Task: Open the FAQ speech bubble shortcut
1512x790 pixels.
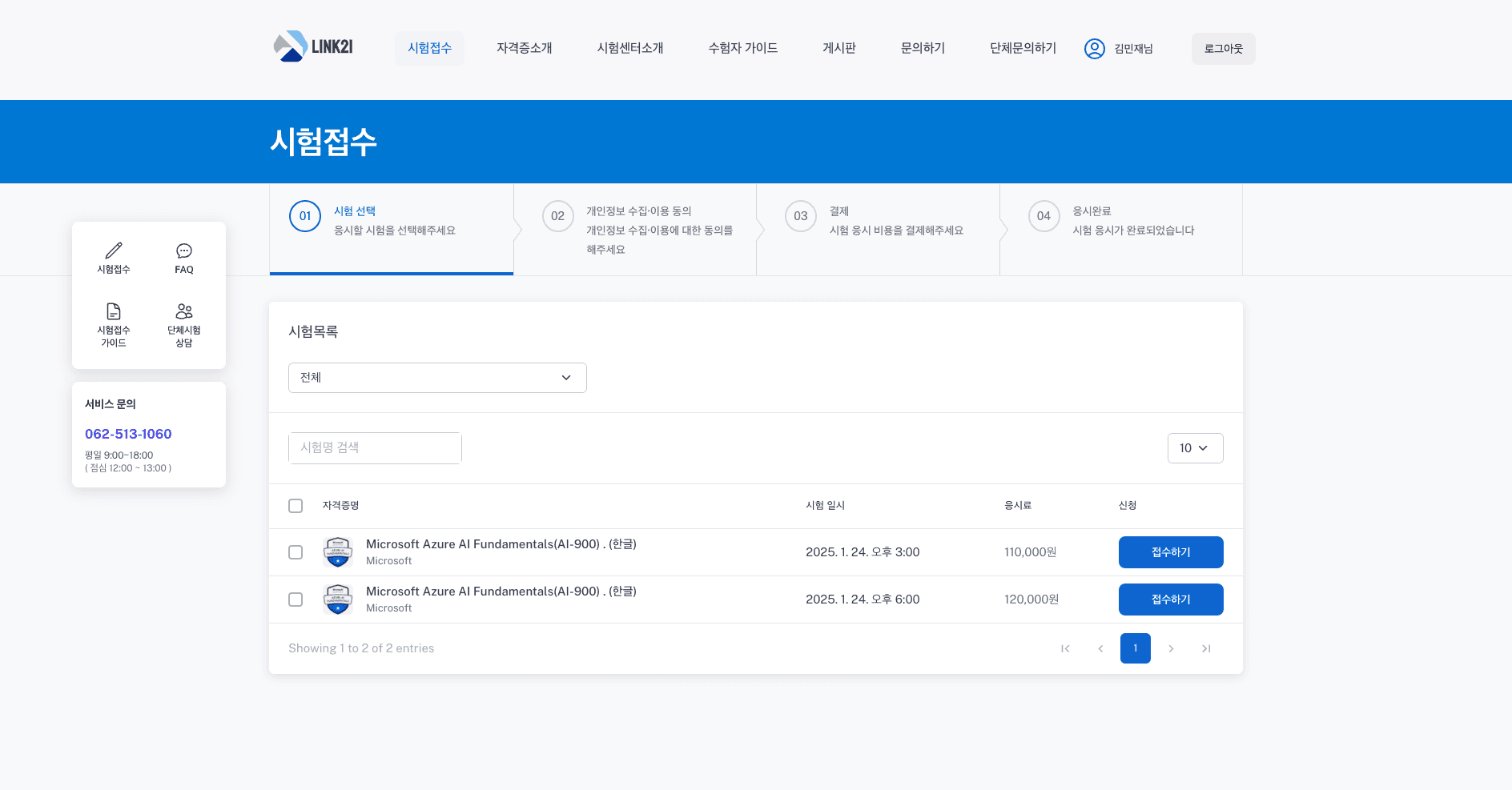Action: [x=184, y=259]
